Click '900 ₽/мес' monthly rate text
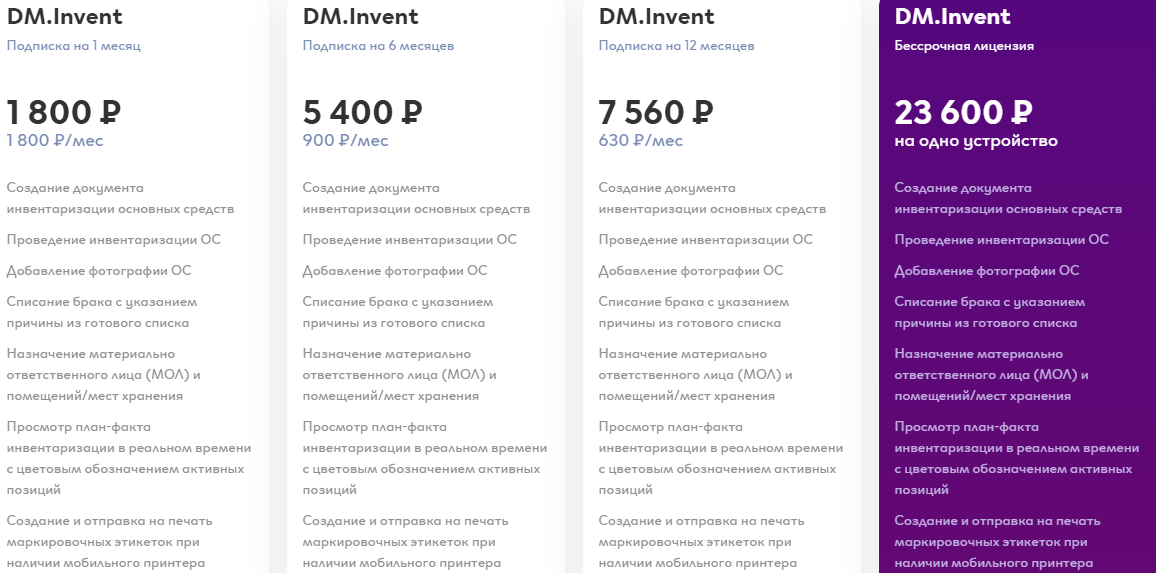Viewport: 1156px width, 573px height. [x=345, y=140]
